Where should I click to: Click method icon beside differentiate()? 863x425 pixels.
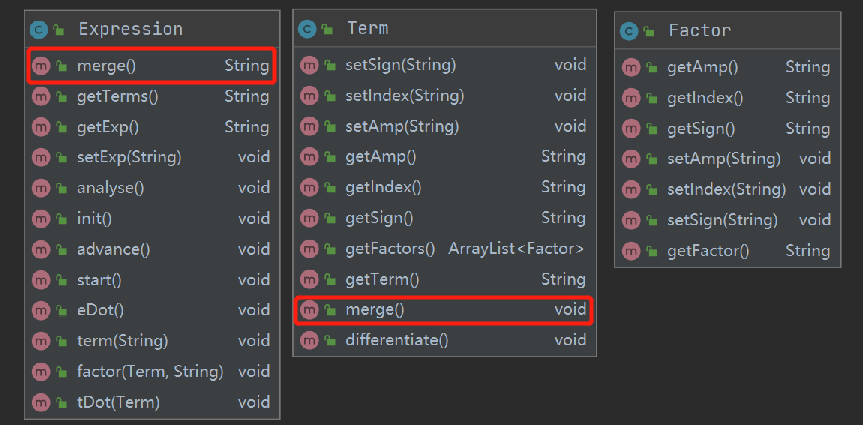click(310, 340)
